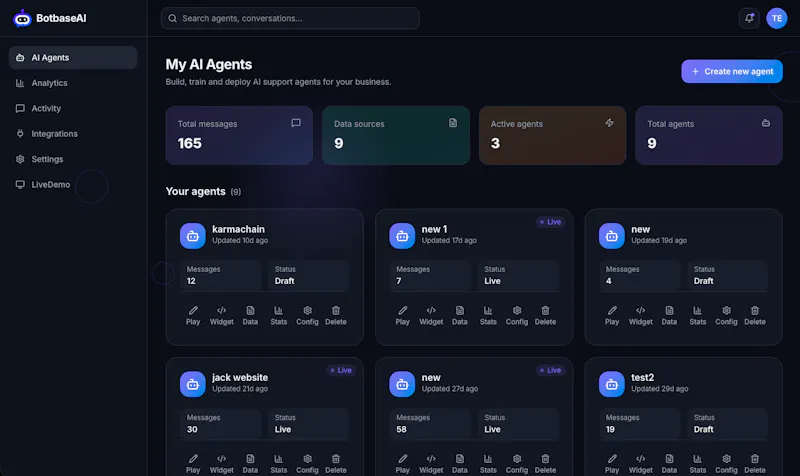This screenshot has width=800, height=476.
Task: Click Play on the test2 agent
Action: pyautogui.click(x=612, y=464)
